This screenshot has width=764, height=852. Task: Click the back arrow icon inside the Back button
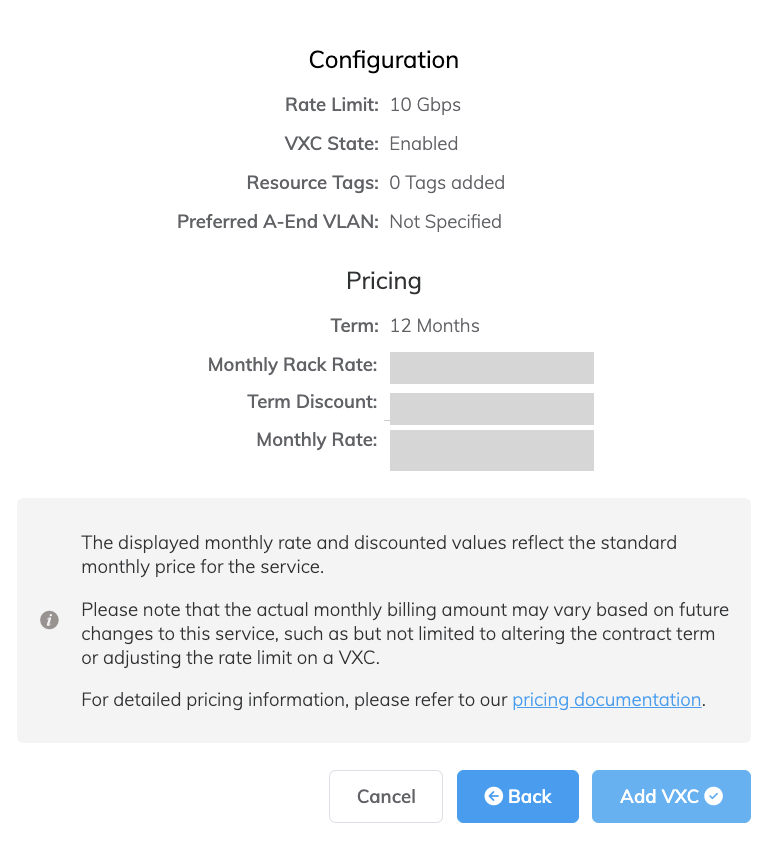[x=493, y=796]
